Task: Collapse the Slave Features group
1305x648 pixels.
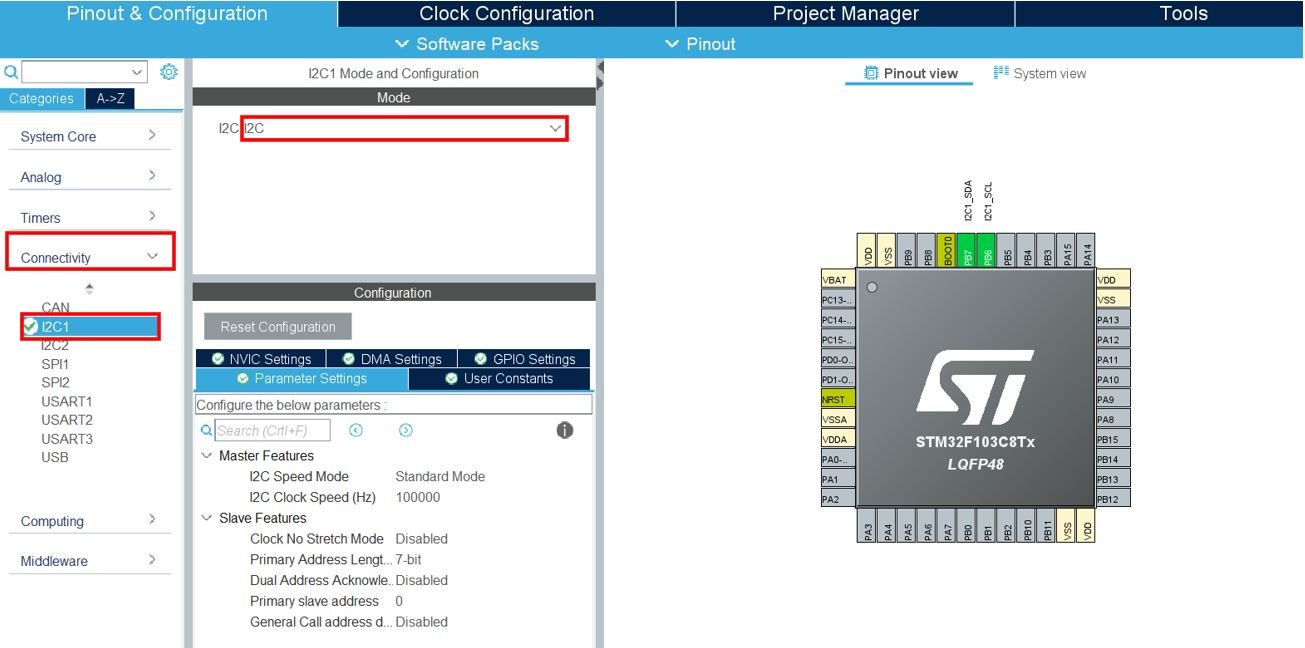Action: pyautogui.click(x=207, y=518)
